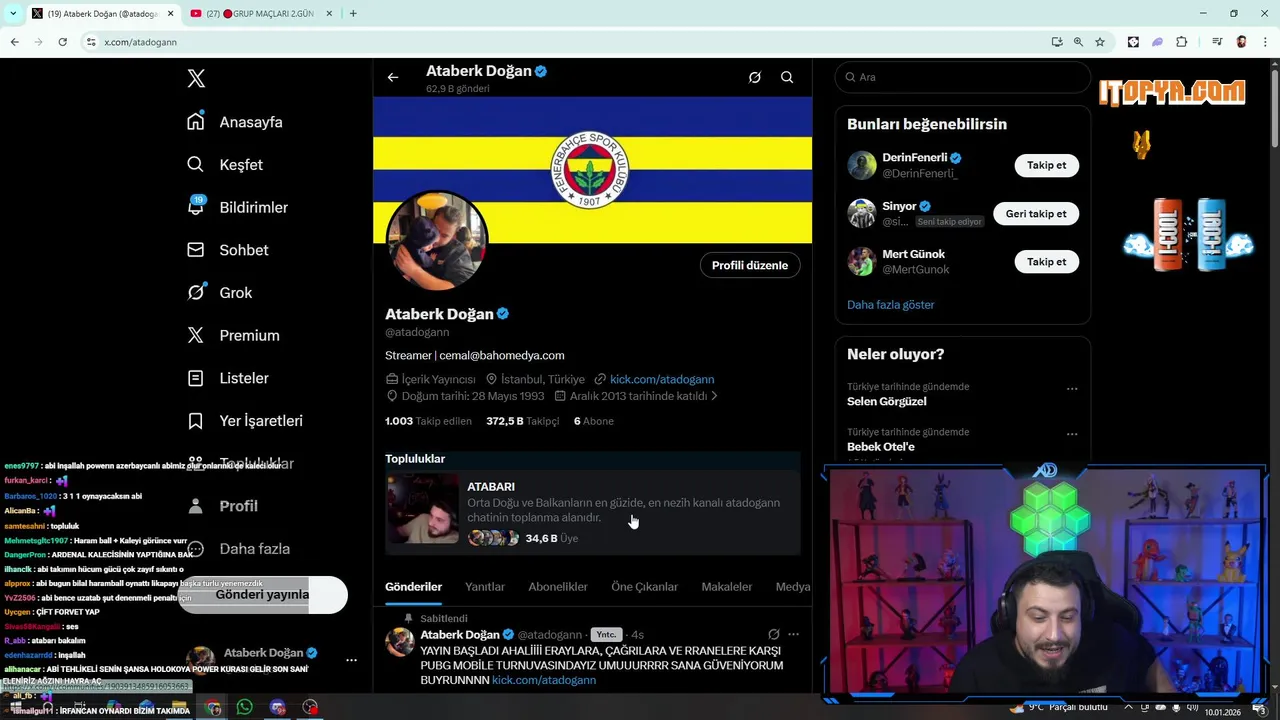The height and width of the screenshot is (720, 1280).
Task: Open 372,5 B Takipçi list
Action: pyautogui.click(x=522, y=421)
